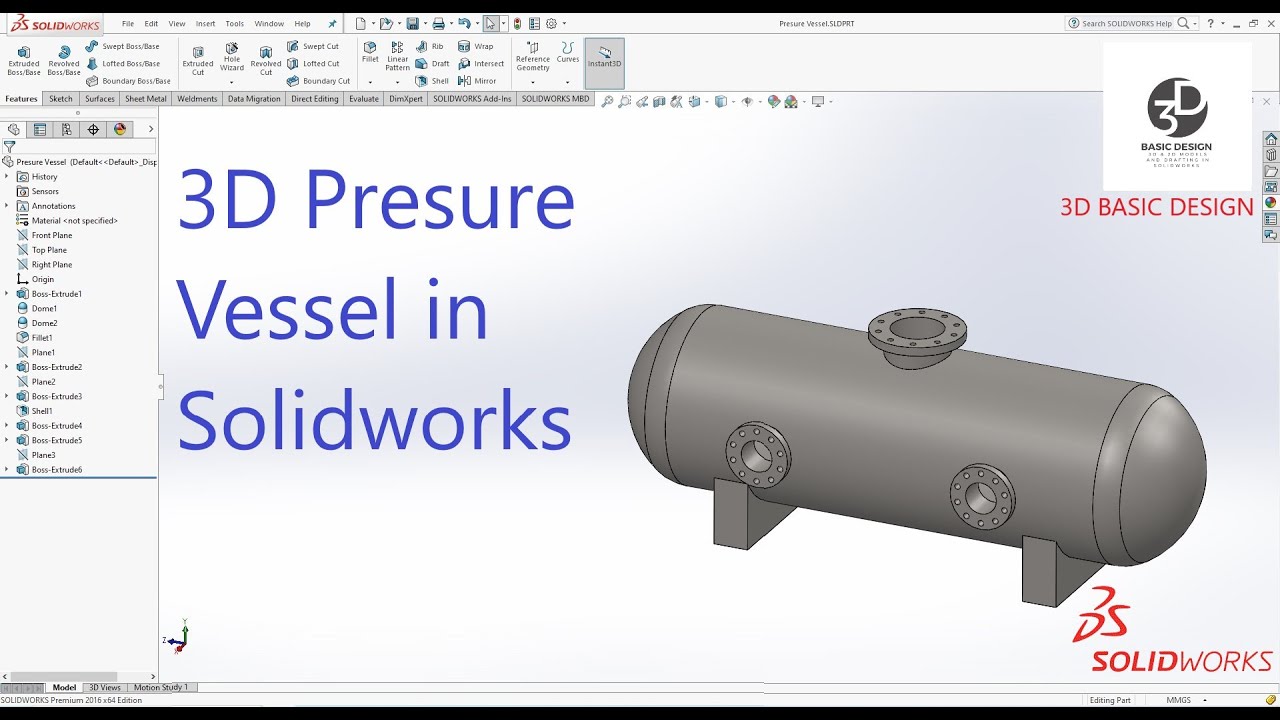
Task: Open the SOLIDWORKS Resources home icon in the task pane
Action: pyautogui.click(x=1271, y=139)
